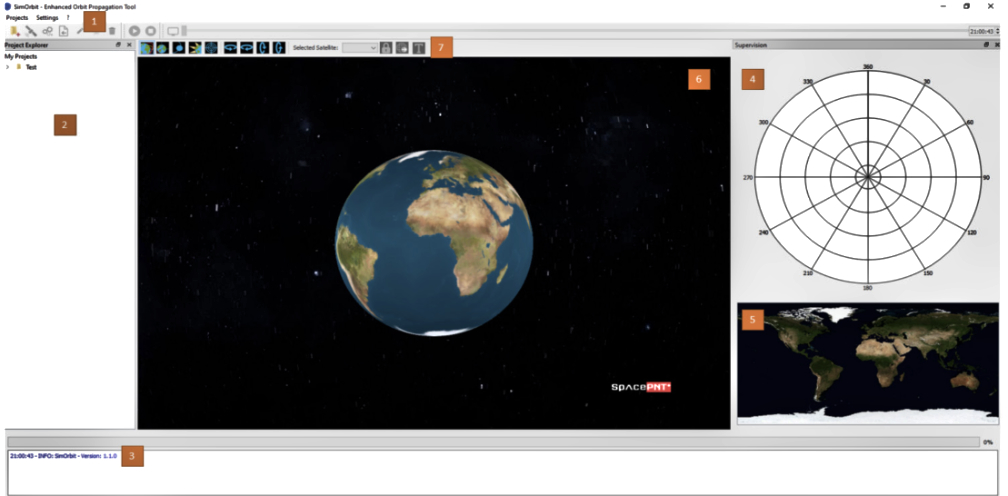This screenshot has height=496, width=1008.
Task: Click the trash delete icon
Action: [112, 31]
